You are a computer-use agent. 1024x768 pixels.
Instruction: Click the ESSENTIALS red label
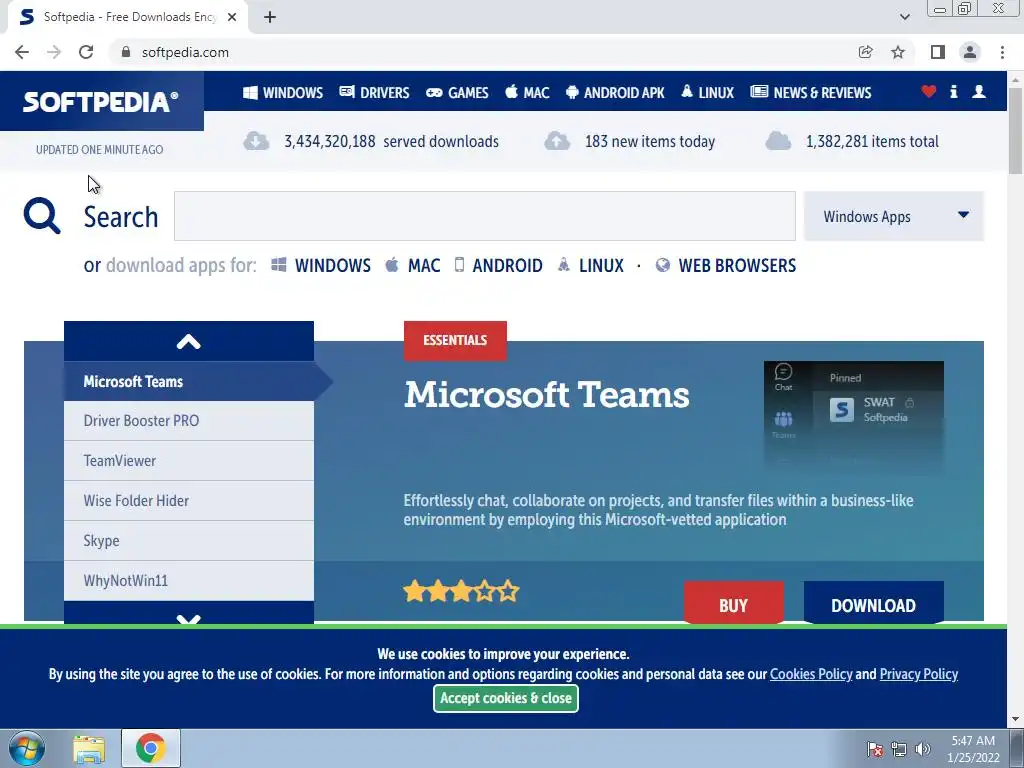[455, 340]
